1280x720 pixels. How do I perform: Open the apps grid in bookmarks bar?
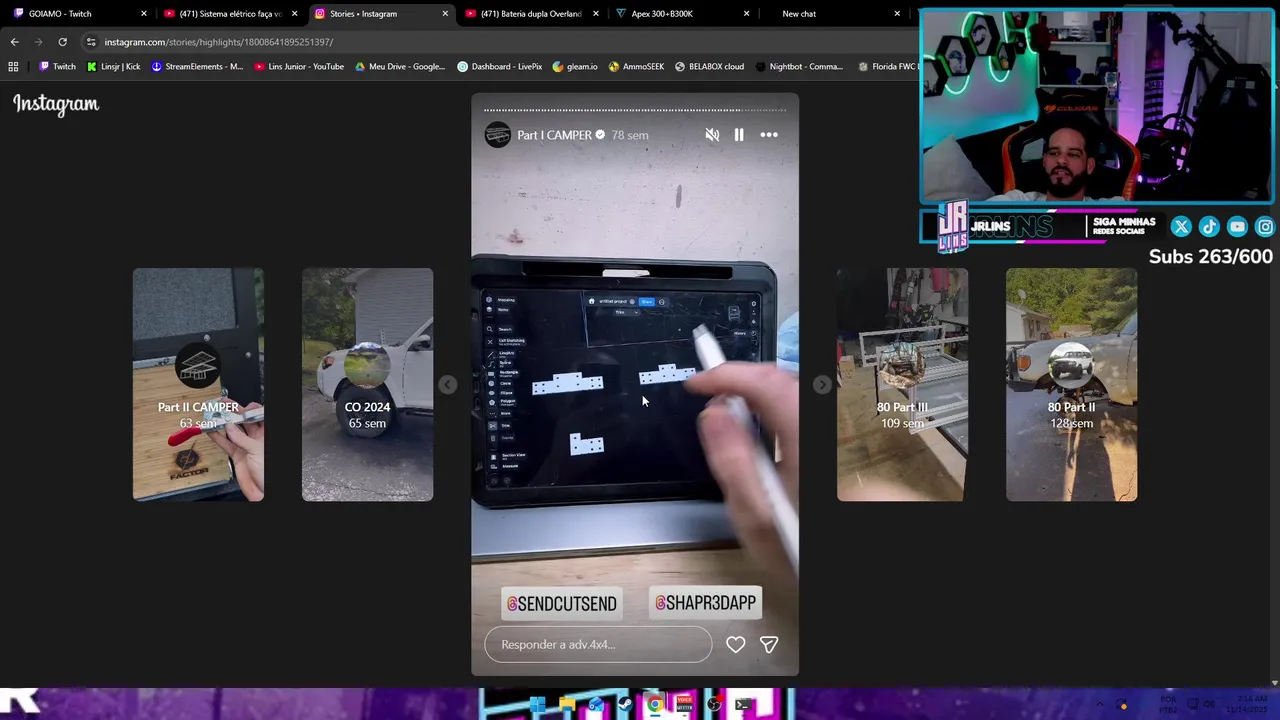13,67
